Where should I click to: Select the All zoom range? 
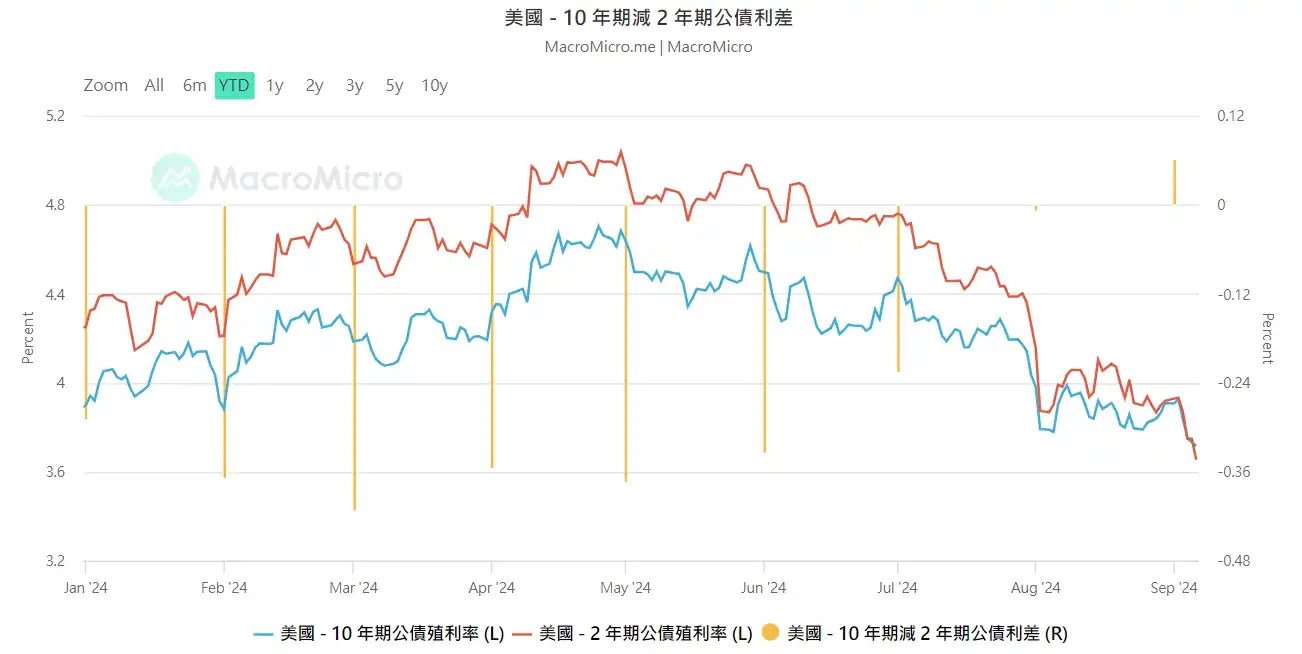pos(154,86)
